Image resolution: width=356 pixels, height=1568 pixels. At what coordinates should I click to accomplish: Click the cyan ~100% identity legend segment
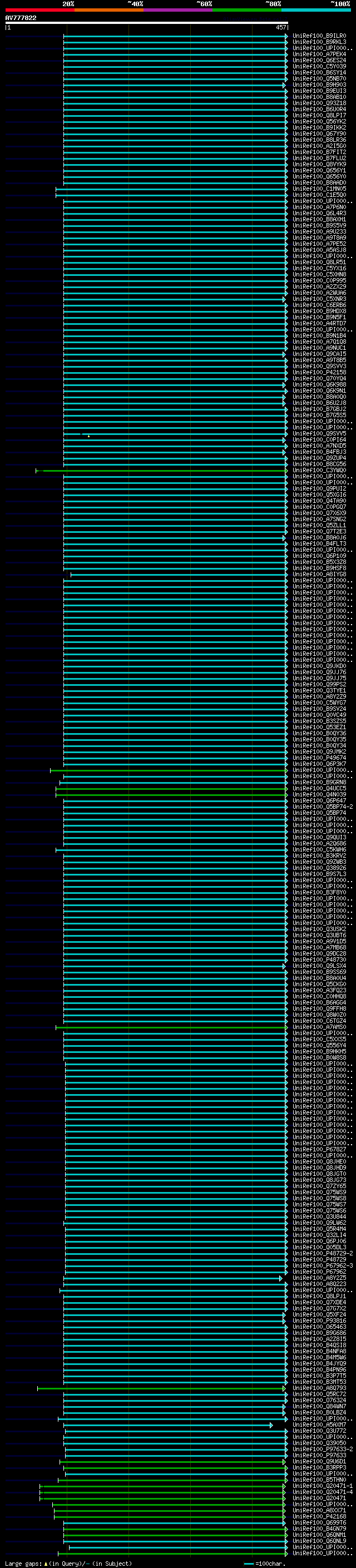[x=317, y=10]
